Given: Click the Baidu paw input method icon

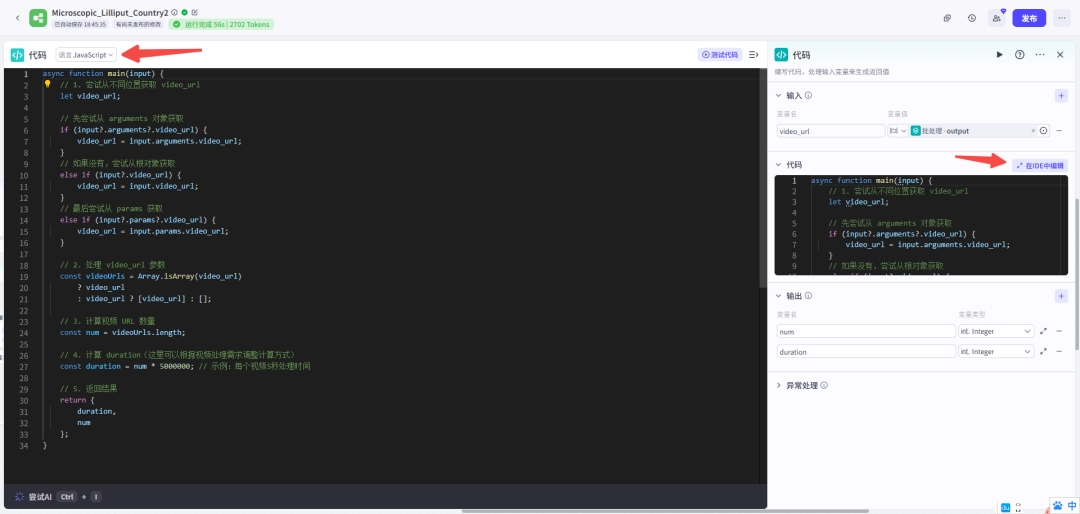Looking at the screenshot, I should pyautogui.click(x=1057, y=506).
